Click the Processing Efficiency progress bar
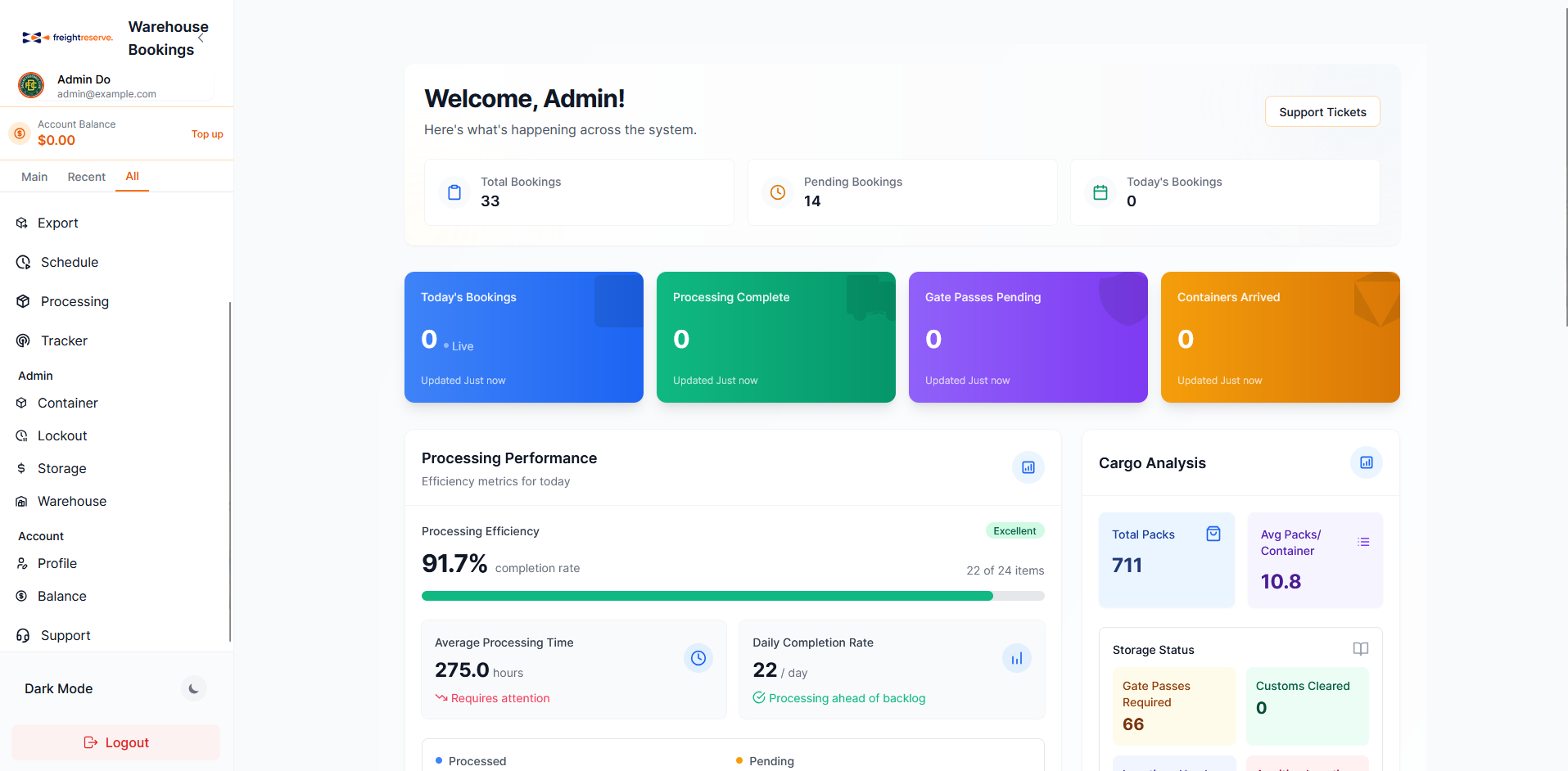The image size is (1568, 771). pyautogui.click(x=732, y=596)
